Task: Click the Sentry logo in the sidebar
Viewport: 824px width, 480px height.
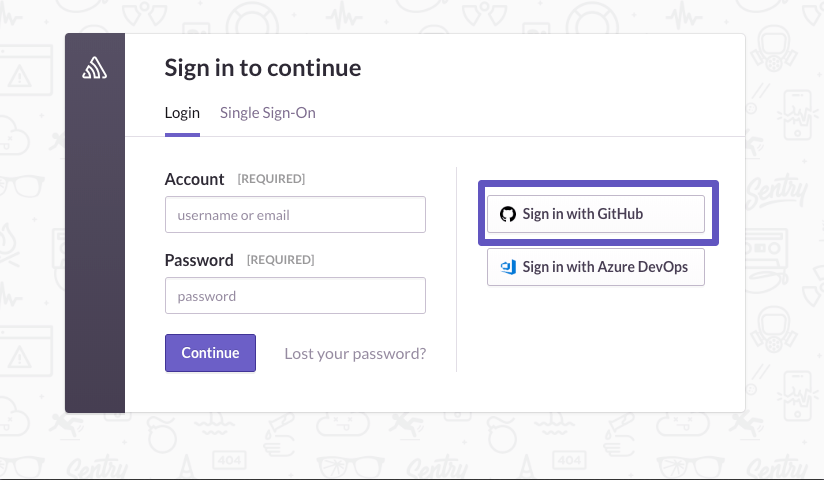Action: pos(95,68)
